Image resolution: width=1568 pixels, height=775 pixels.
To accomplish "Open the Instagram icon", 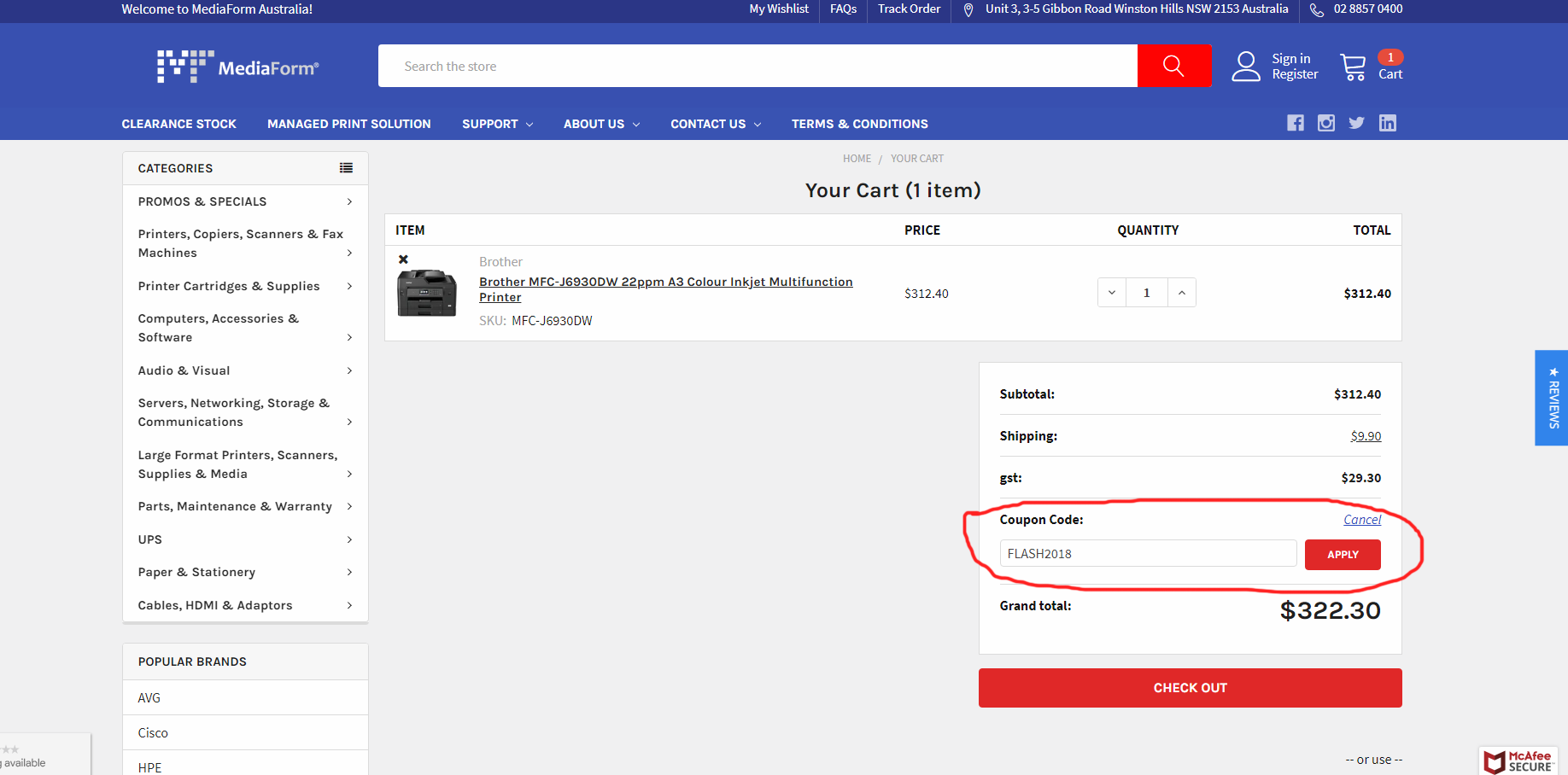I will (1326, 123).
